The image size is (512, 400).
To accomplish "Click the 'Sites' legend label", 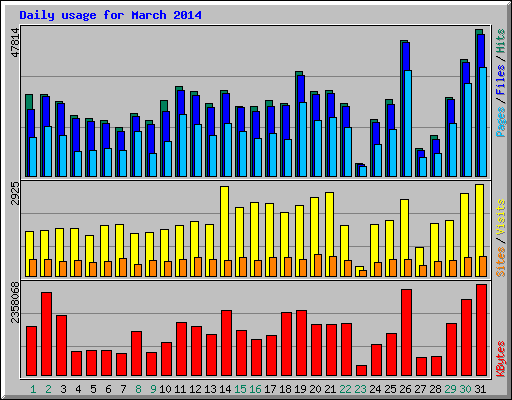I will (500, 262).
